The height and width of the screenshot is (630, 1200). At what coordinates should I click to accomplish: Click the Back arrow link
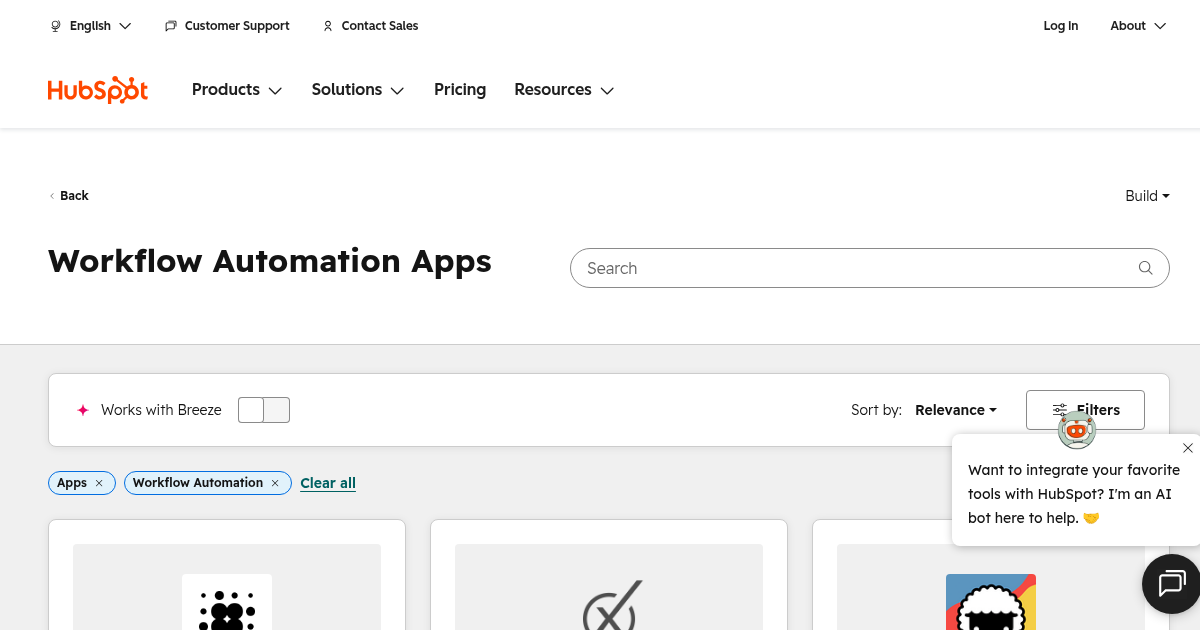click(x=69, y=196)
